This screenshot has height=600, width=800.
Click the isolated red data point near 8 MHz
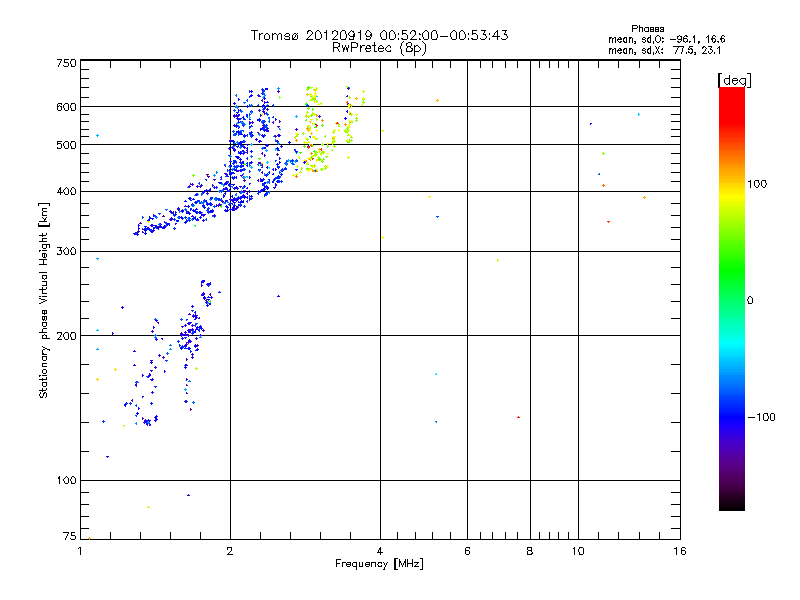click(x=518, y=417)
